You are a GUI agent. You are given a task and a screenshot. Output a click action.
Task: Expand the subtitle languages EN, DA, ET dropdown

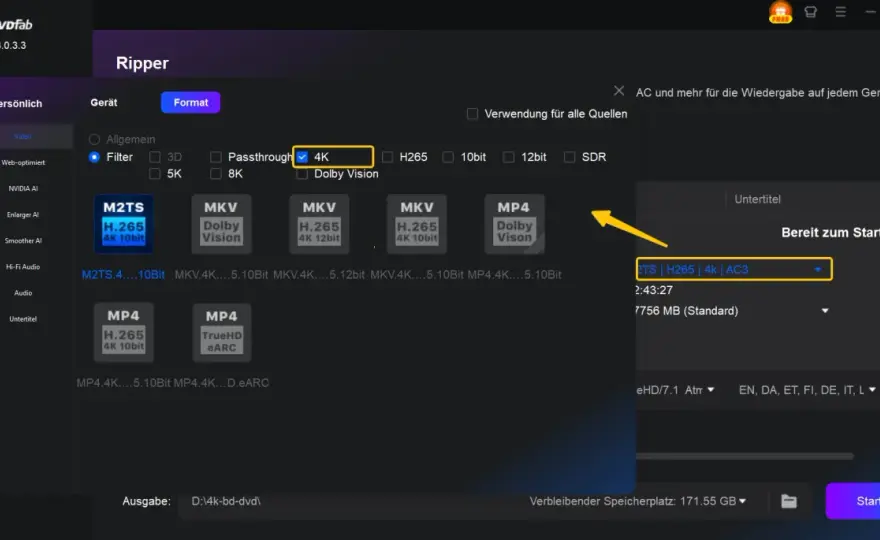[872, 390]
